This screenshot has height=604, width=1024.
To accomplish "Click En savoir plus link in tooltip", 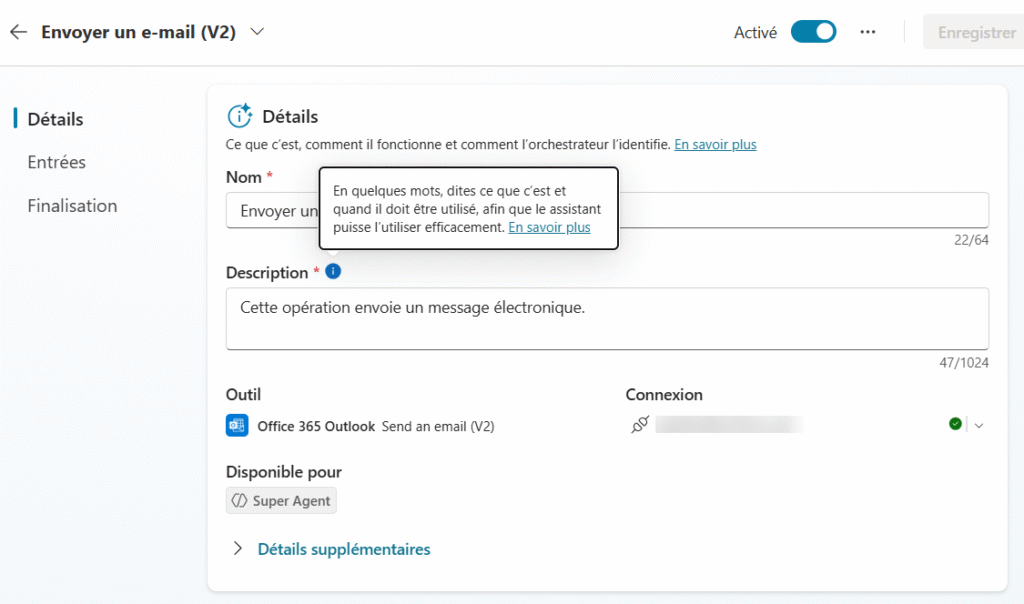I will click(549, 228).
